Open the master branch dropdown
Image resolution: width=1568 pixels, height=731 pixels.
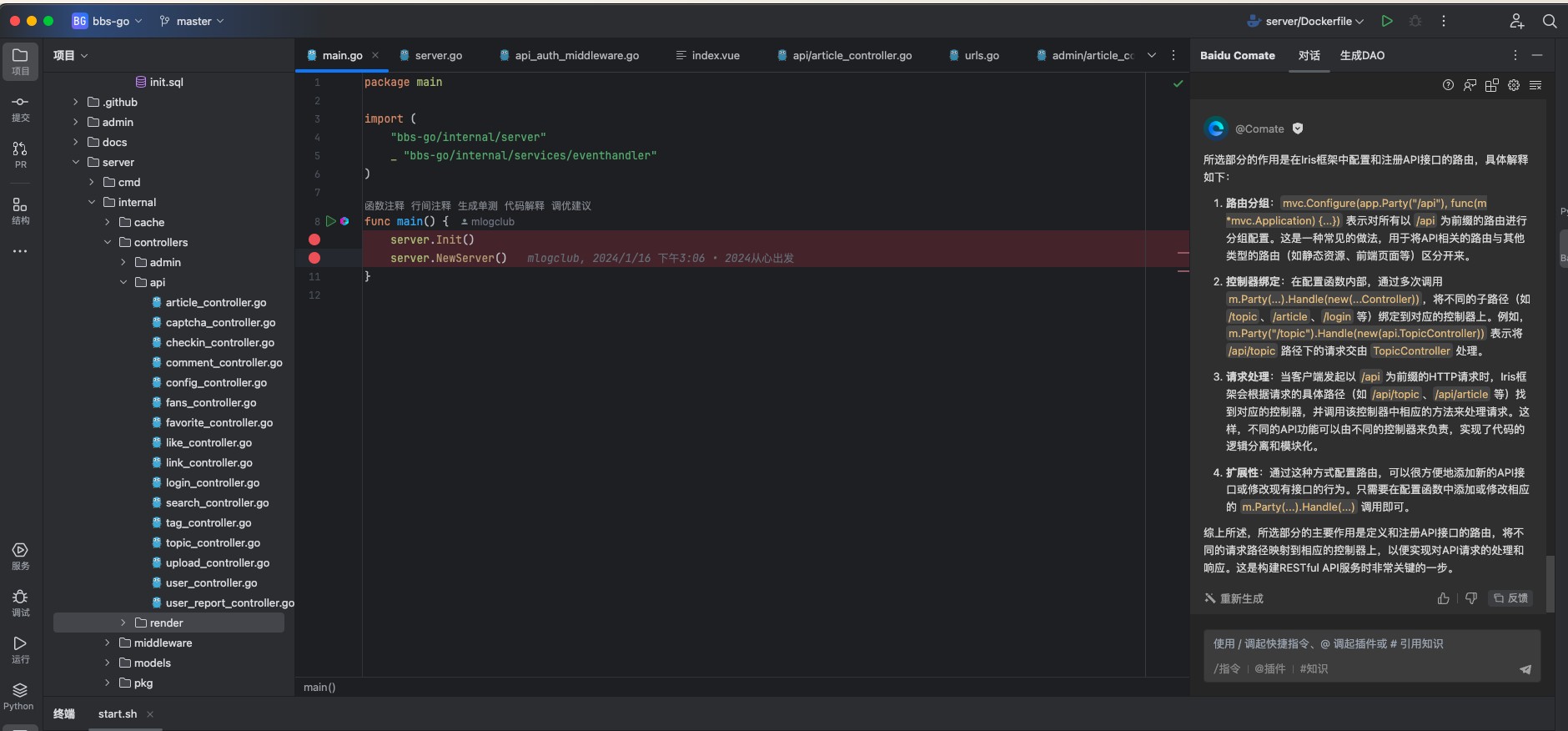pos(193,21)
